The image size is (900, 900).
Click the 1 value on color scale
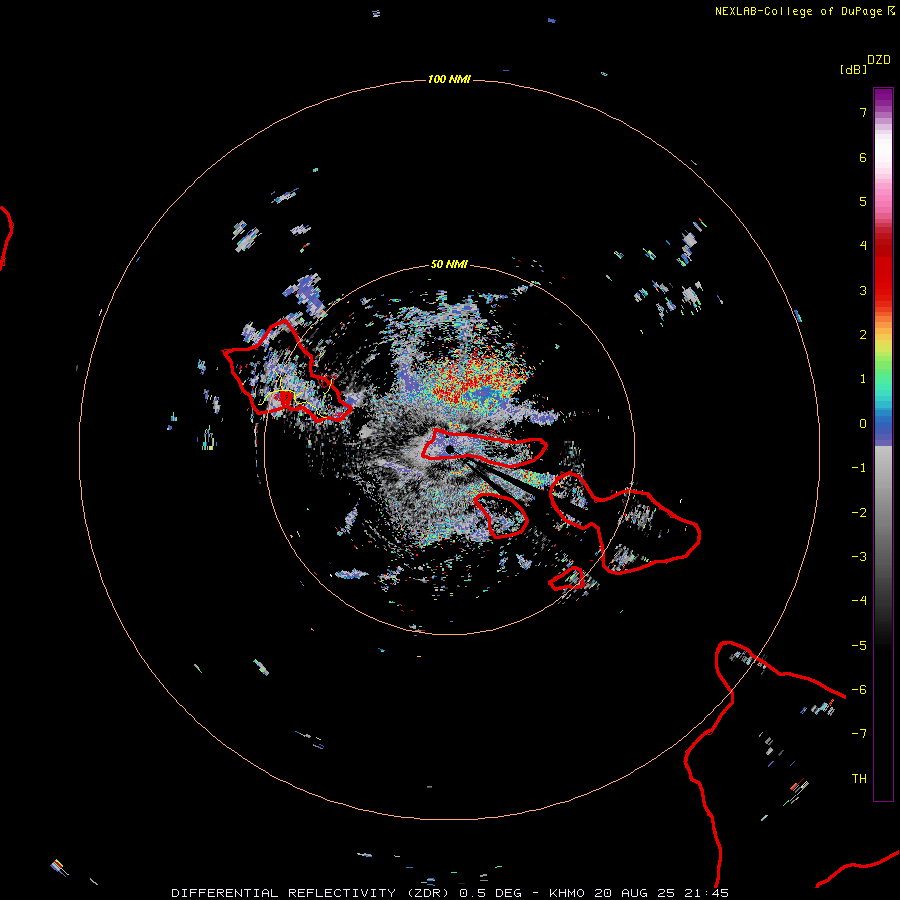863,379
